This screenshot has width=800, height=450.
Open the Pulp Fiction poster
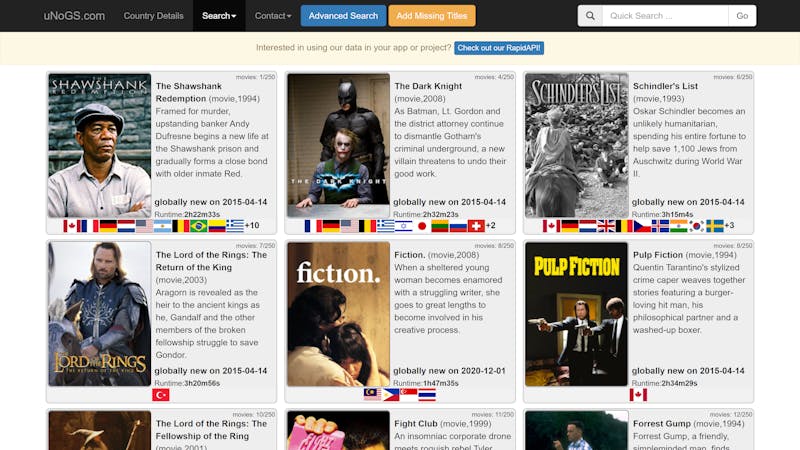577,314
